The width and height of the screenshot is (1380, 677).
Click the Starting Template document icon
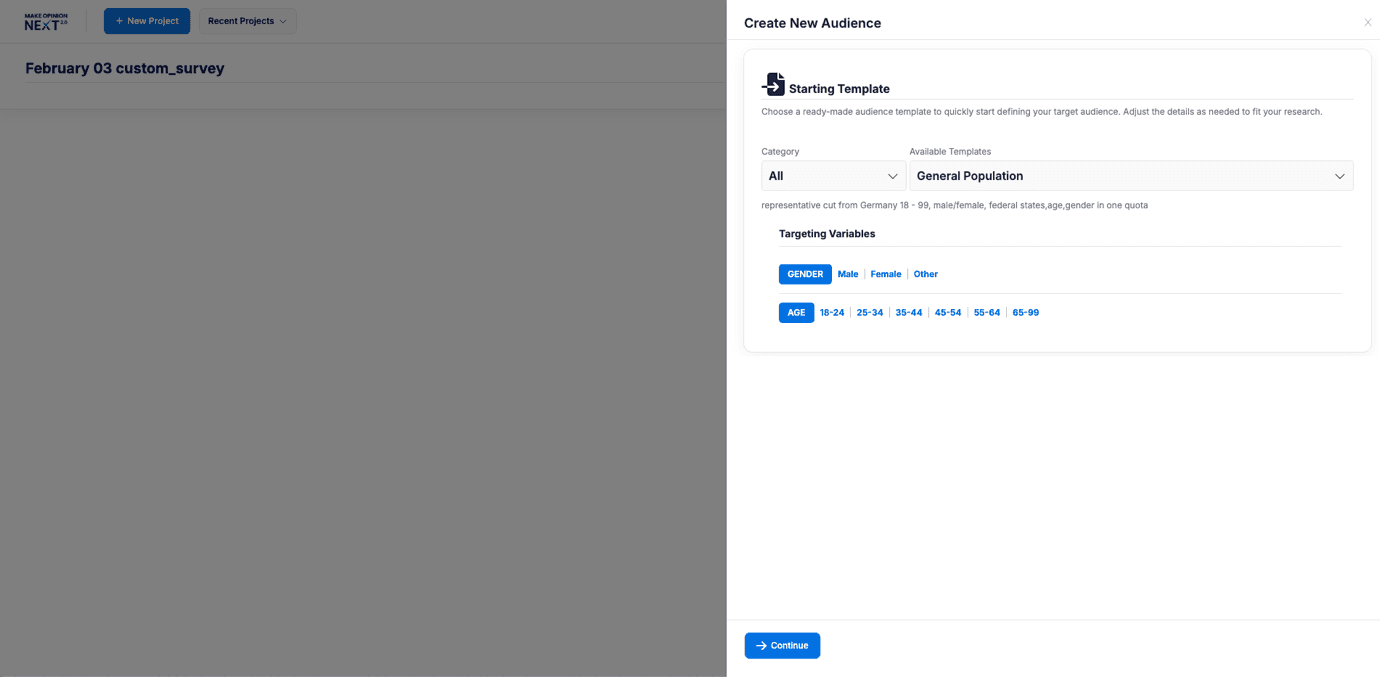774,84
